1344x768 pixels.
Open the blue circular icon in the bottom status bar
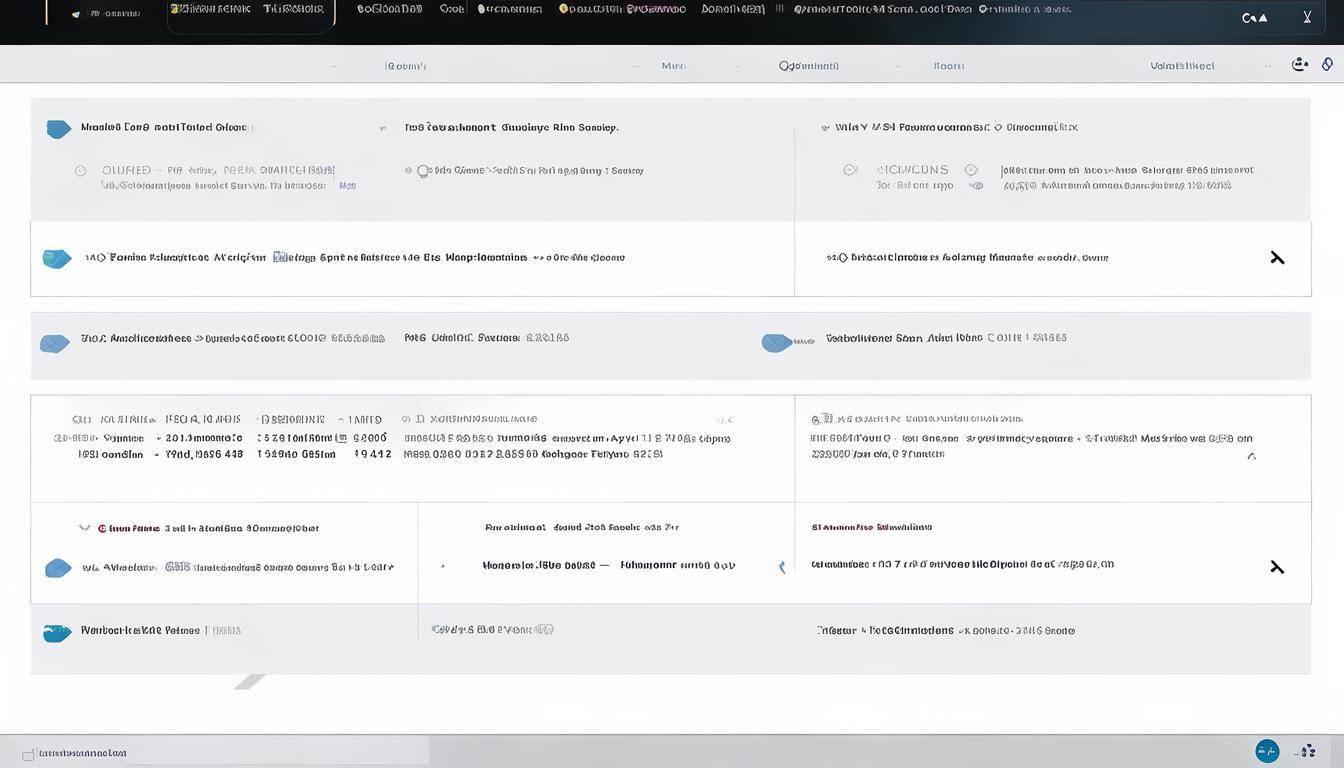click(1267, 751)
